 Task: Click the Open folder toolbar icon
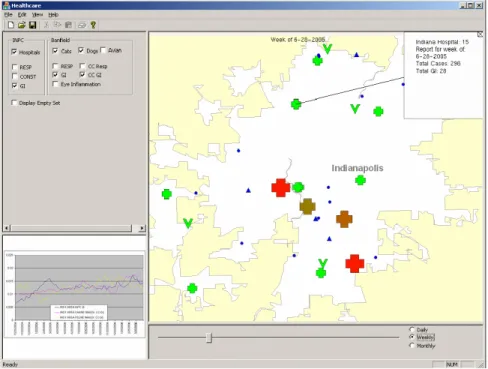[x=22, y=25]
